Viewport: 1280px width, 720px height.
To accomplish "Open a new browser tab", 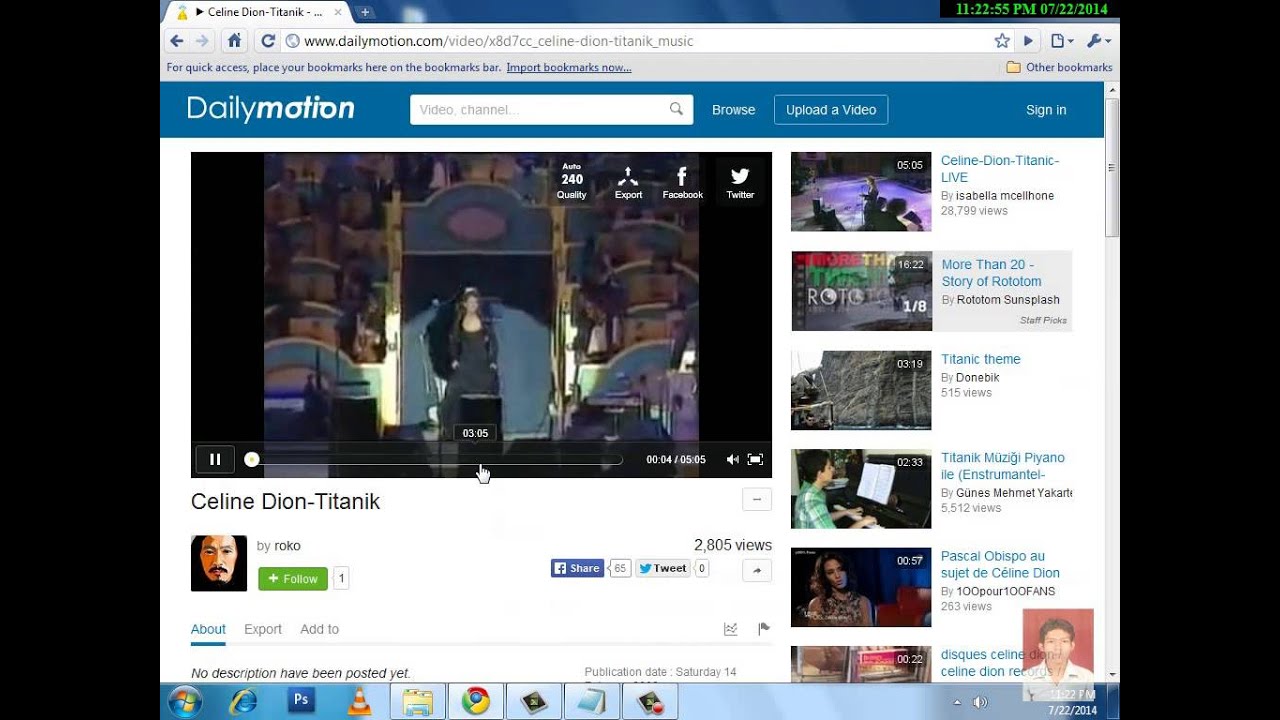I will click(x=365, y=12).
